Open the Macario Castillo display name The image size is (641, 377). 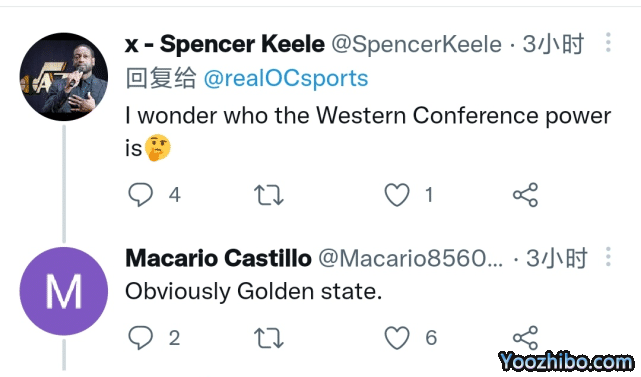point(218,258)
